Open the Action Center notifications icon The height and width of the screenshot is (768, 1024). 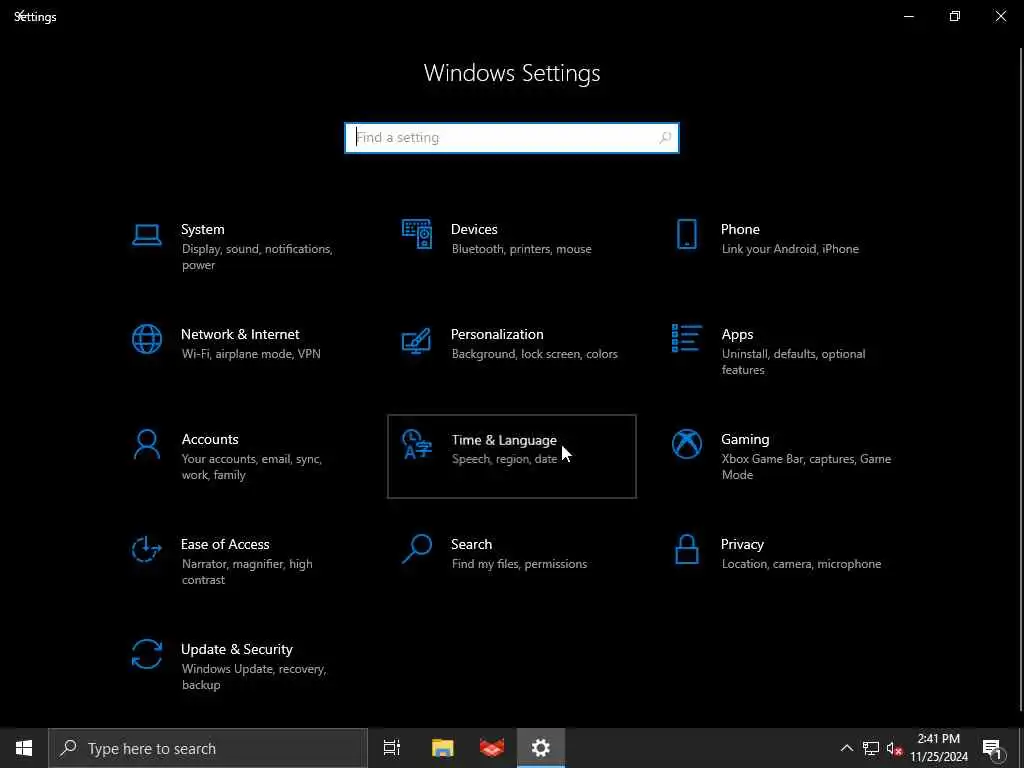click(992, 748)
